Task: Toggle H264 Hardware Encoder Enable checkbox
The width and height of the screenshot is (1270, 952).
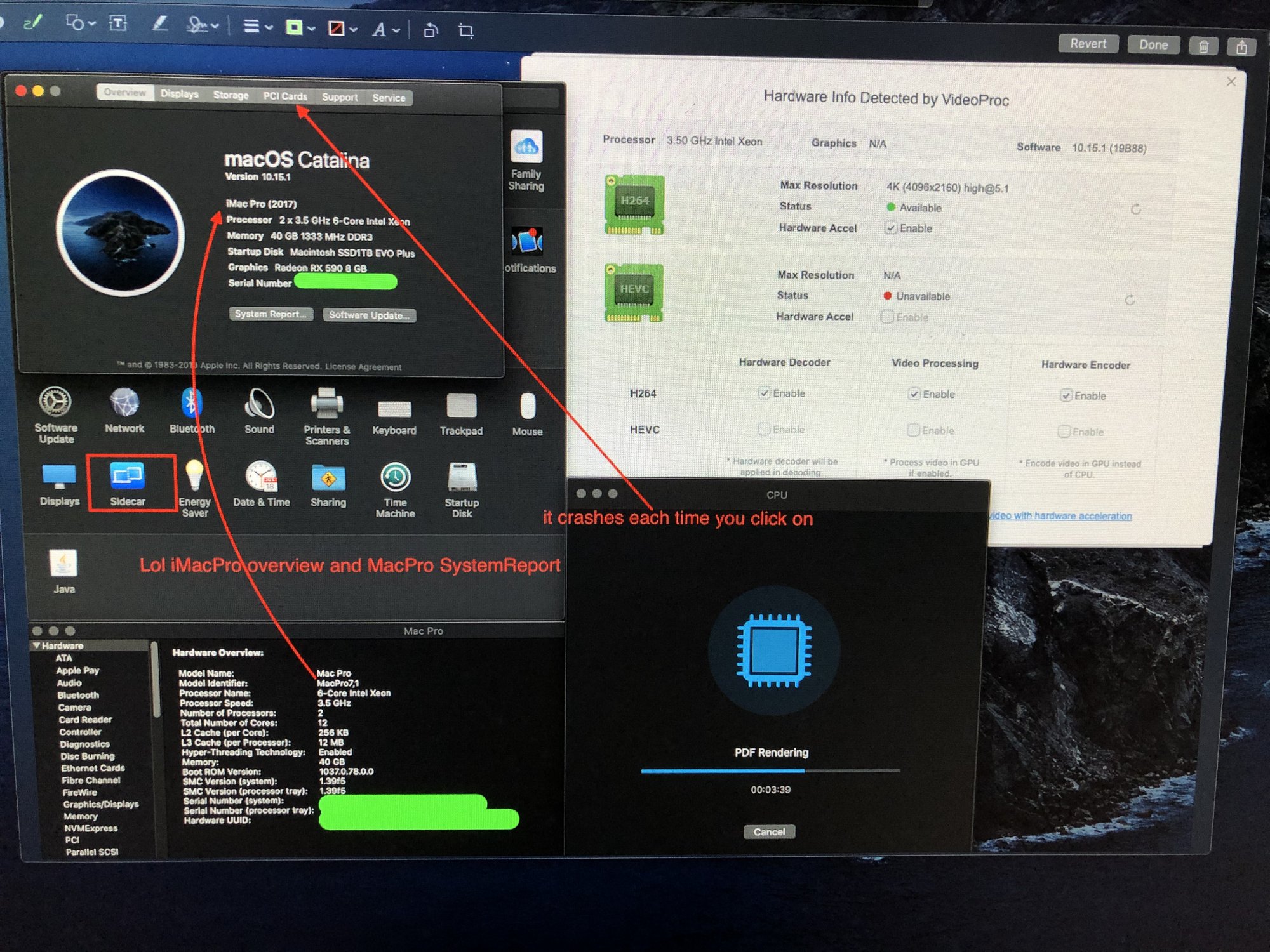Action: (x=1066, y=395)
